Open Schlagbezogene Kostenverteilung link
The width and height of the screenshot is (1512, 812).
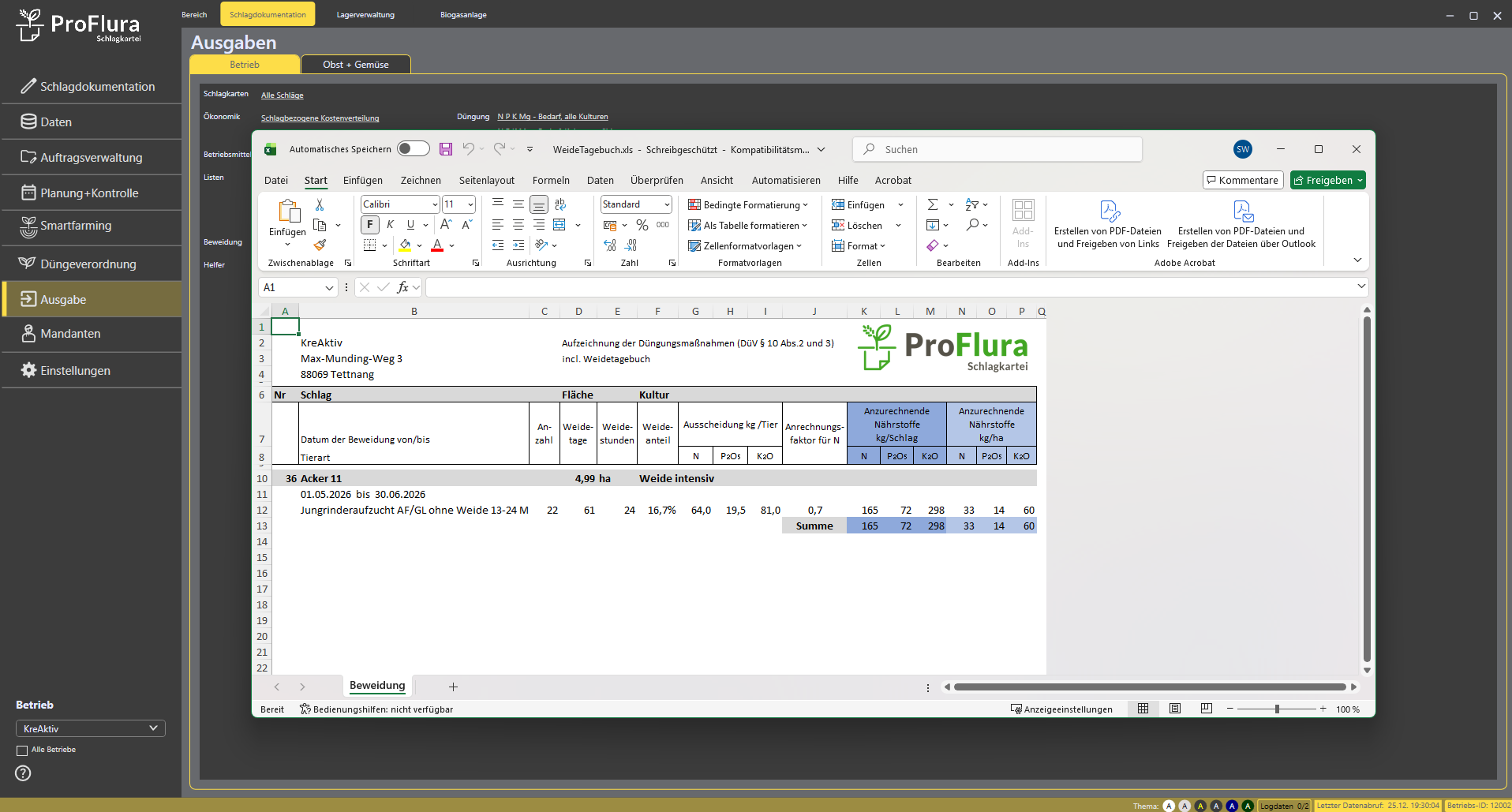(x=320, y=118)
